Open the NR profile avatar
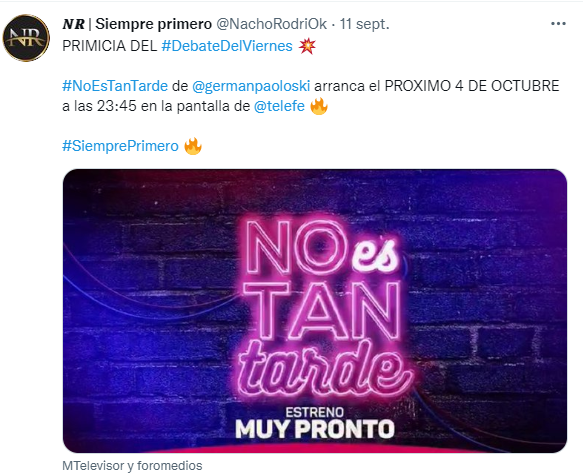 pos(26,38)
